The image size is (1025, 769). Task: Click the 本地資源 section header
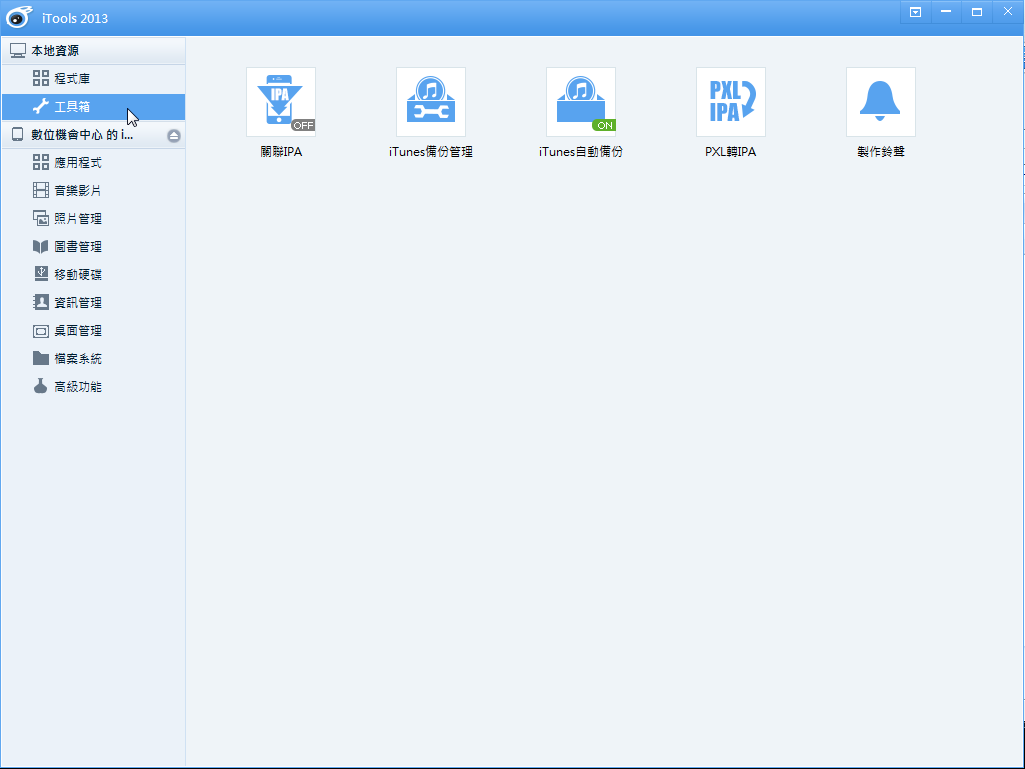(93, 50)
